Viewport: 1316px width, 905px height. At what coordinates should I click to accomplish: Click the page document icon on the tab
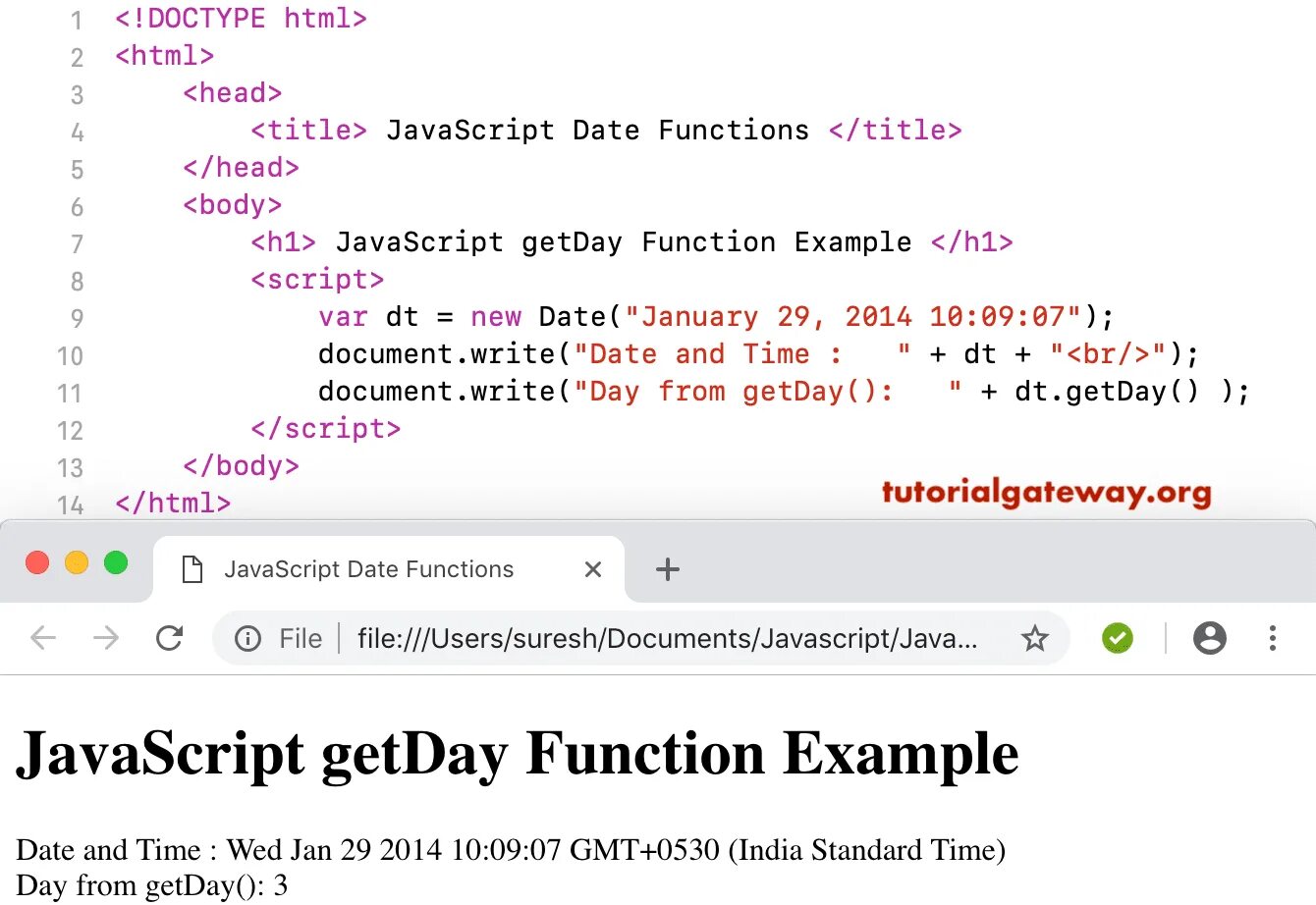coord(192,569)
